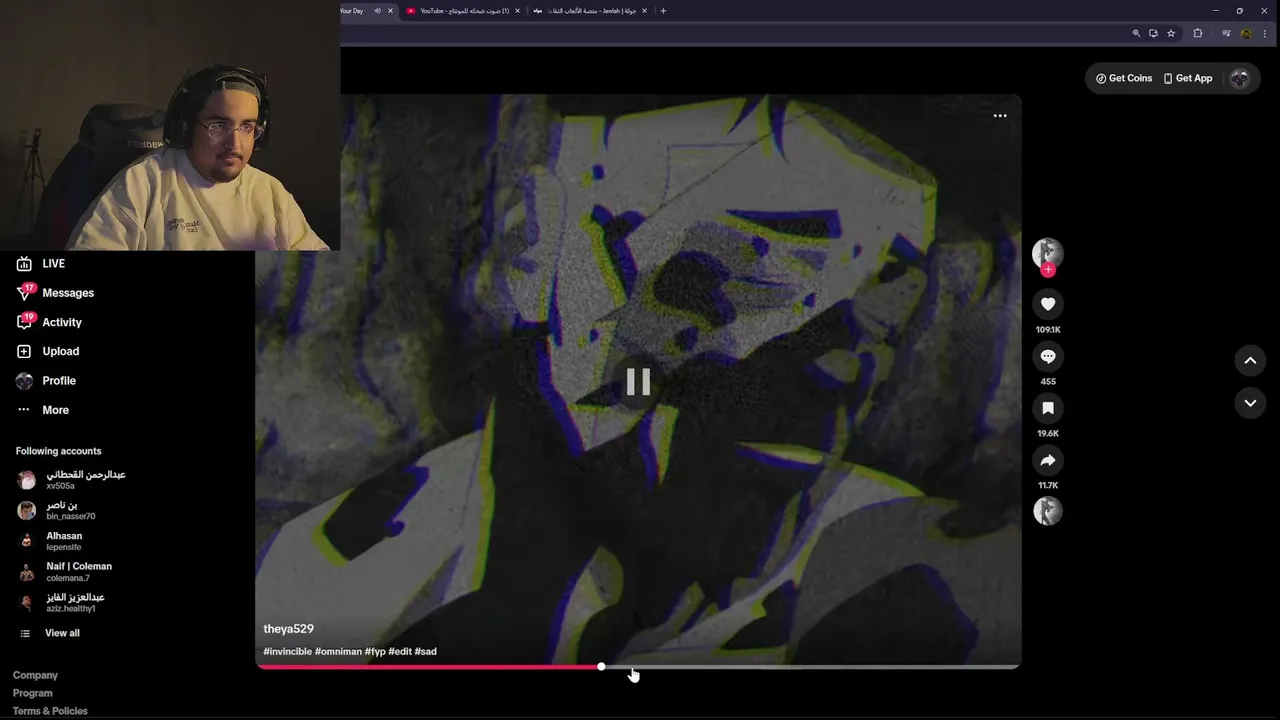This screenshot has width=1280, height=720.
Task: Bookmark the page with the star icon
Action: tap(1171, 33)
